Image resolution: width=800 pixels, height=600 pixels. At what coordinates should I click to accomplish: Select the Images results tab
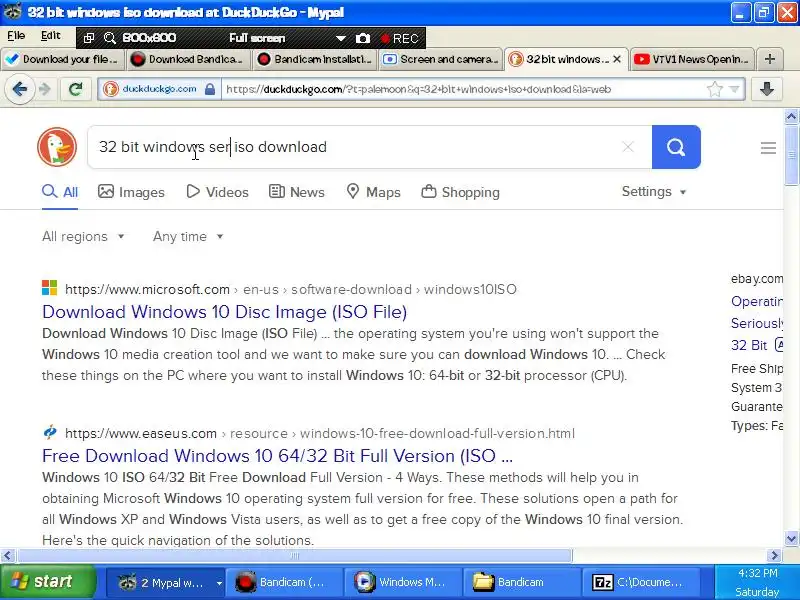tap(131, 192)
